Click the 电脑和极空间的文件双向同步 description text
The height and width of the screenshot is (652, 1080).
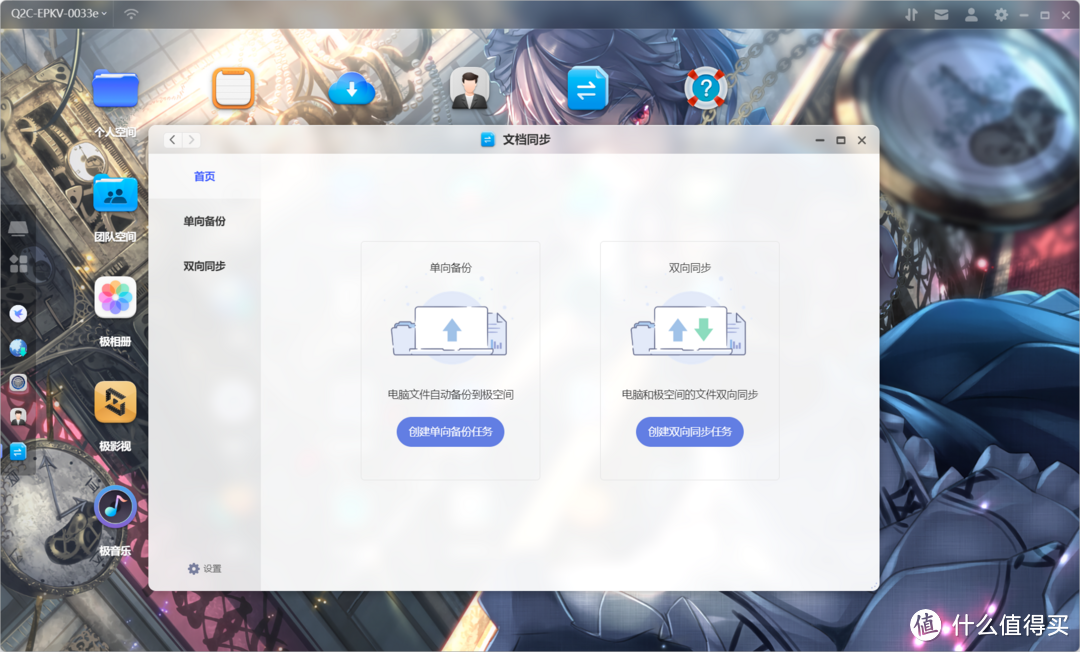pos(689,395)
